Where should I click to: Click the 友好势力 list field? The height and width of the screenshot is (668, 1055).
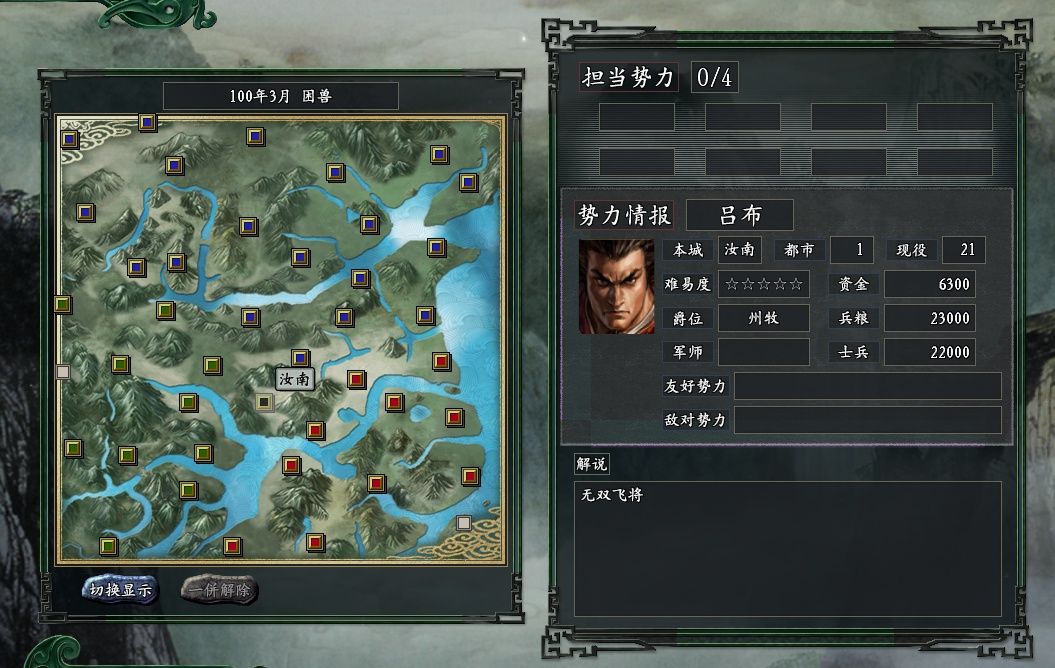[867, 386]
